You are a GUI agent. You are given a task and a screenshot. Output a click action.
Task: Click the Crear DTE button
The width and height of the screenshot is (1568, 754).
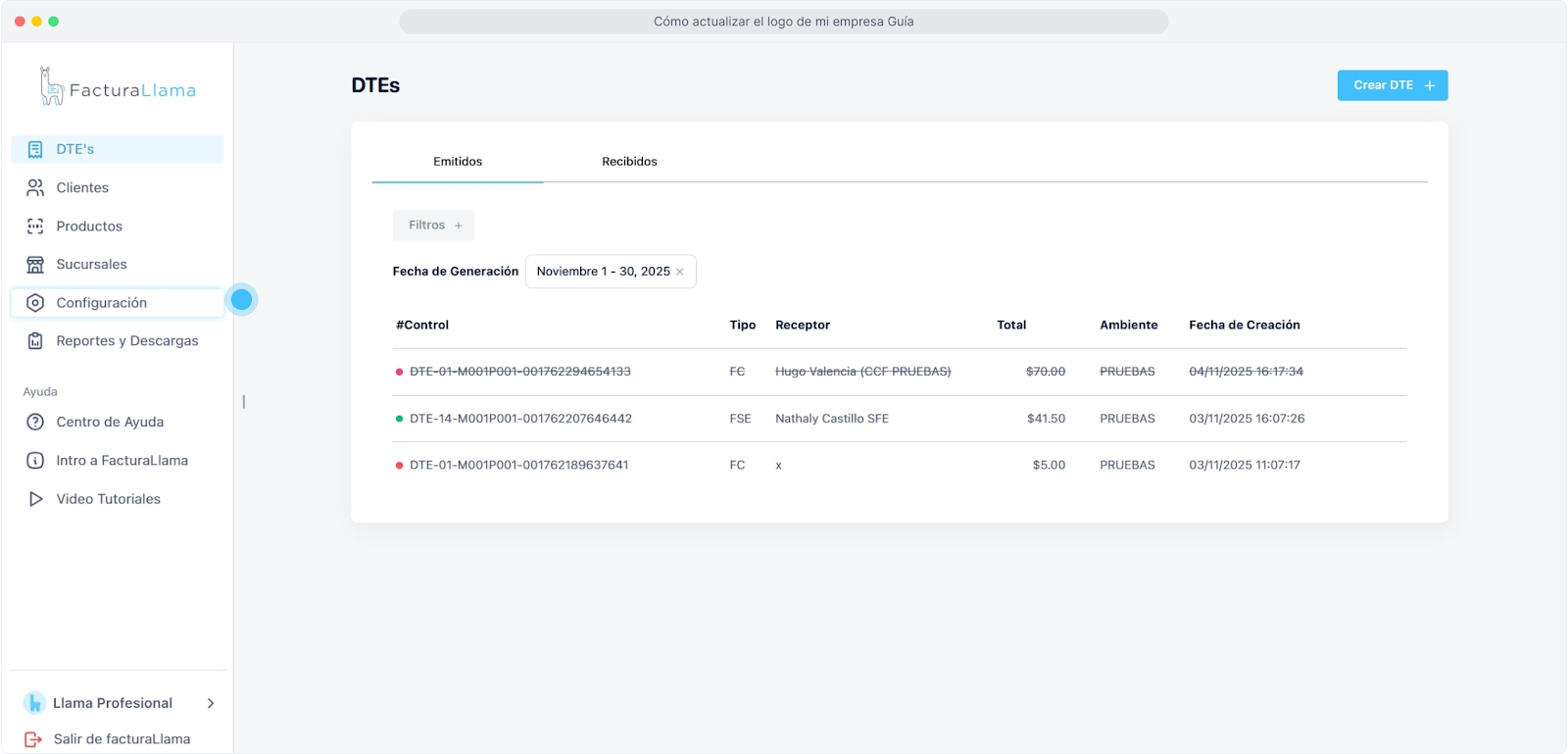click(x=1392, y=85)
